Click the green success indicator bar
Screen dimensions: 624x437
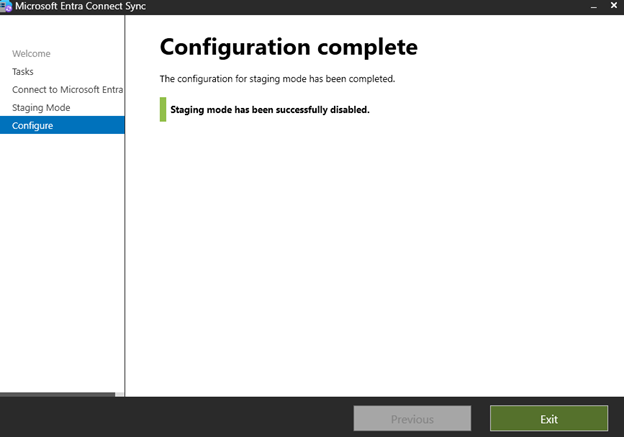click(x=163, y=109)
